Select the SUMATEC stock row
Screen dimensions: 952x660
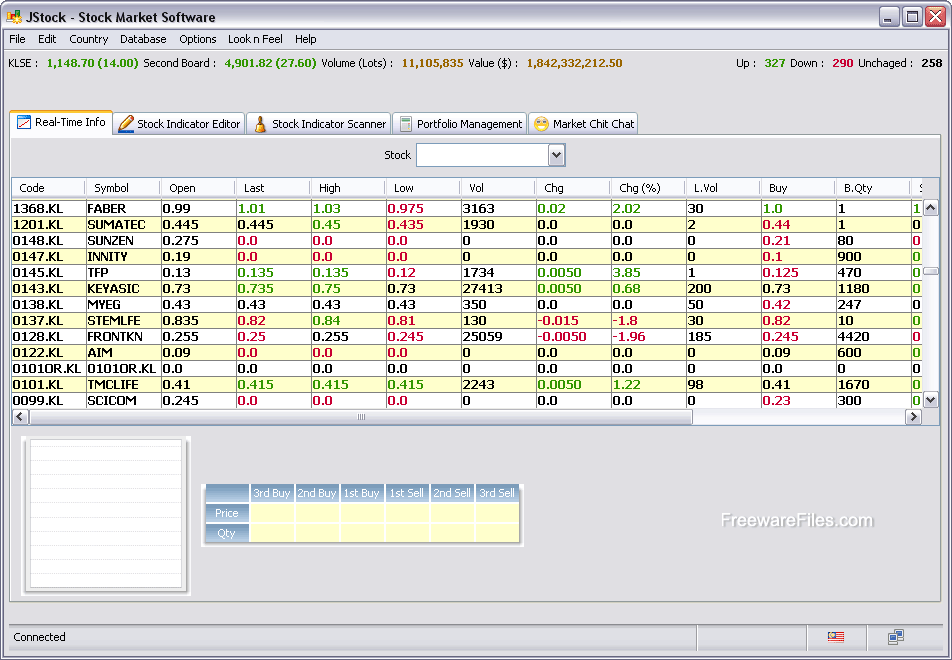466,225
